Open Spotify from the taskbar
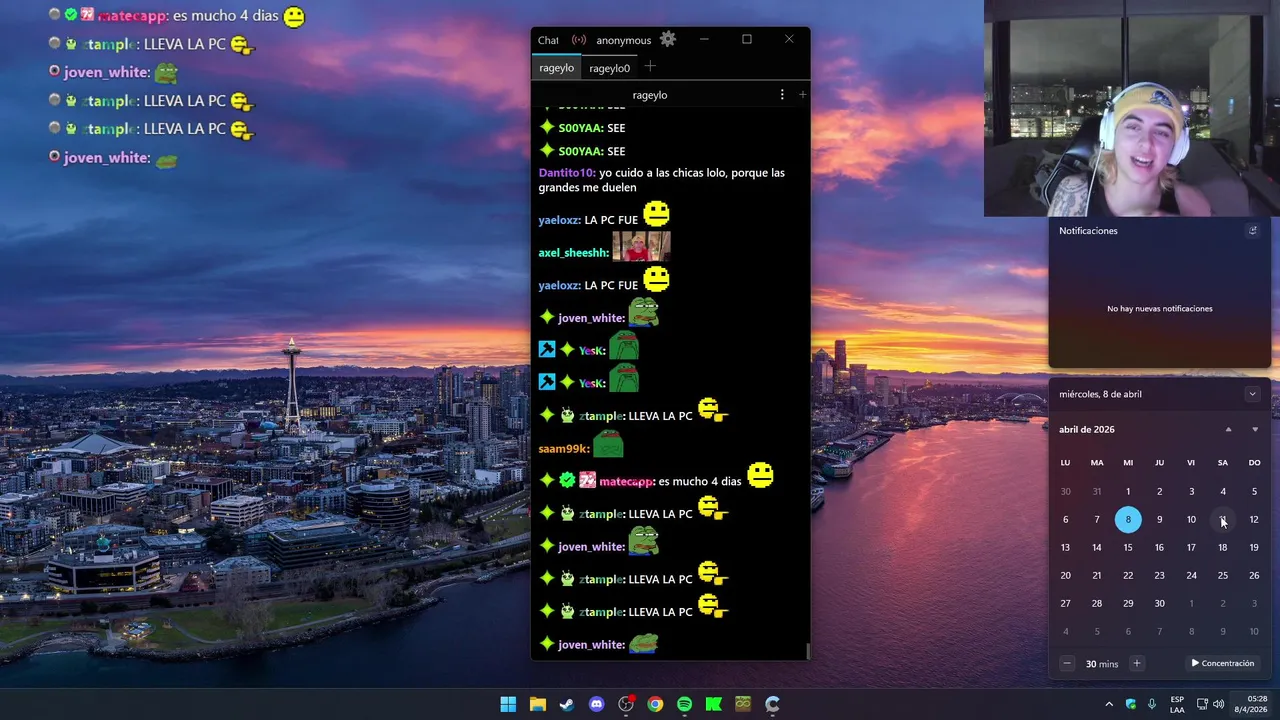Viewport: 1280px width, 720px height. click(684, 704)
